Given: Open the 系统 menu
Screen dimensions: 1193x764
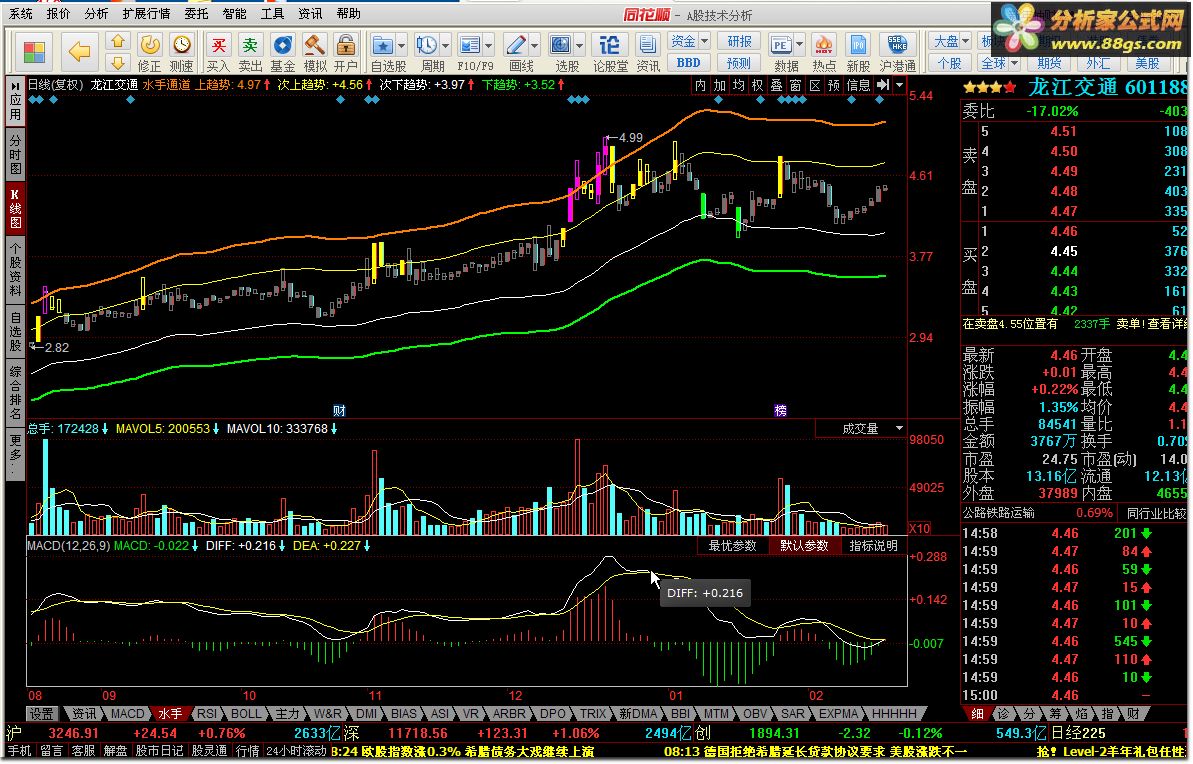Looking at the screenshot, I should coord(21,14).
